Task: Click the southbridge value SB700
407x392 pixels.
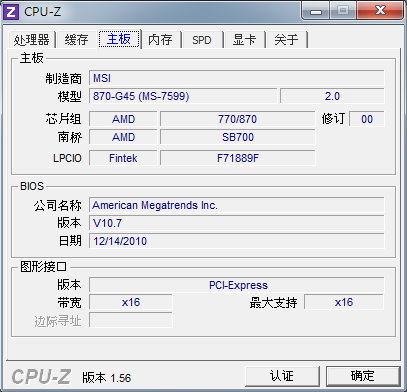Action: pyautogui.click(x=237, y=137)
